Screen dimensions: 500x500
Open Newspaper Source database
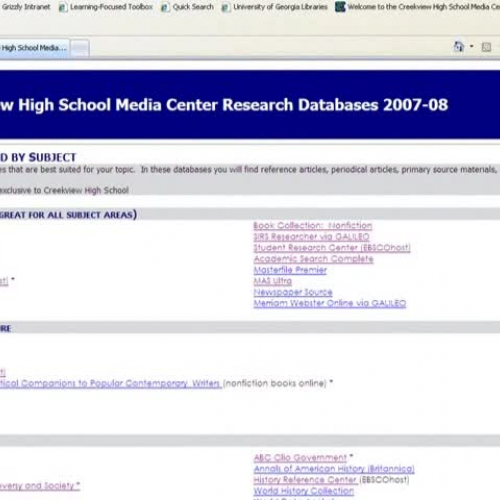click(x=293, y=292)
